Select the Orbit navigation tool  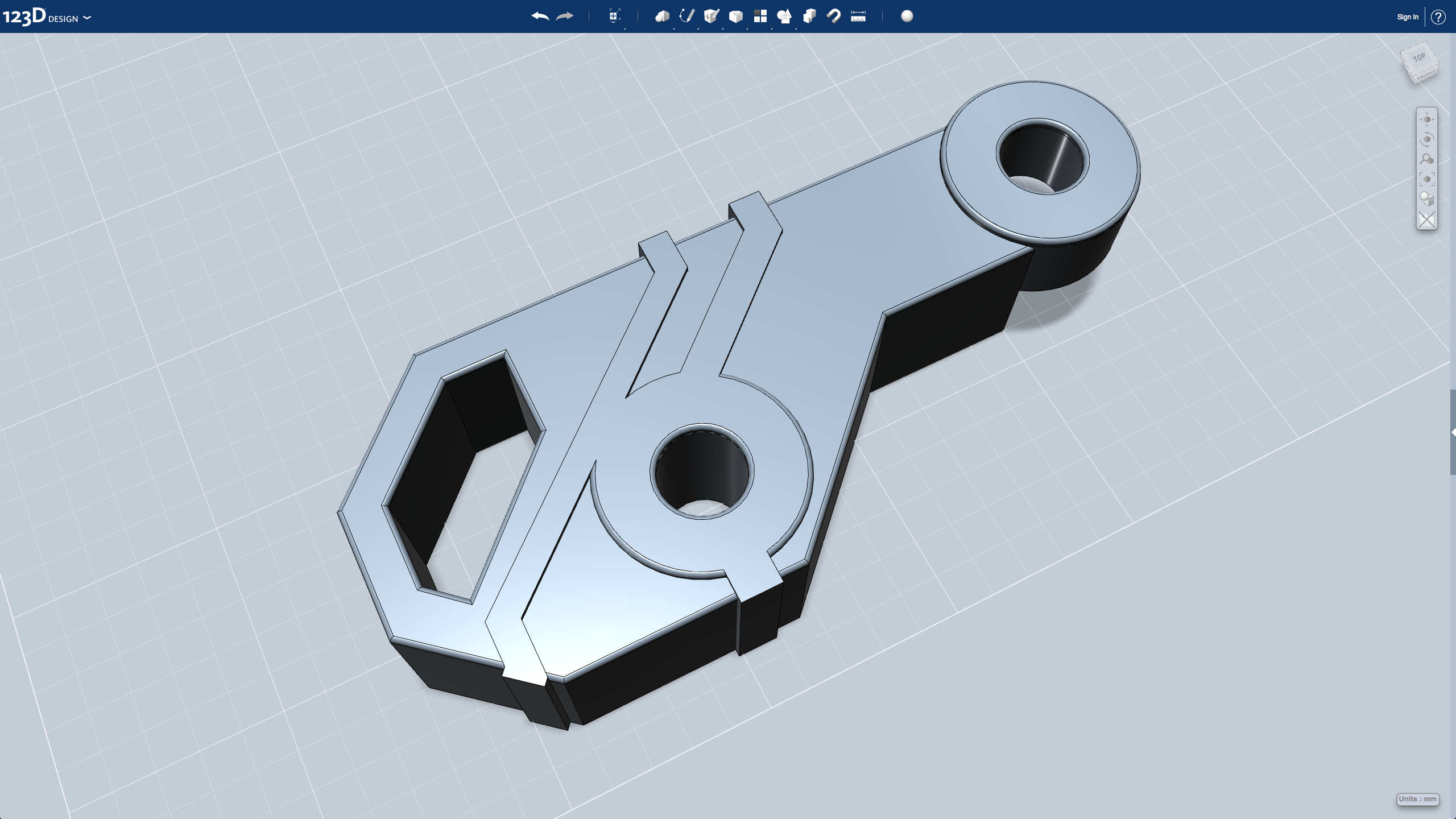(x=1426, y=139)
